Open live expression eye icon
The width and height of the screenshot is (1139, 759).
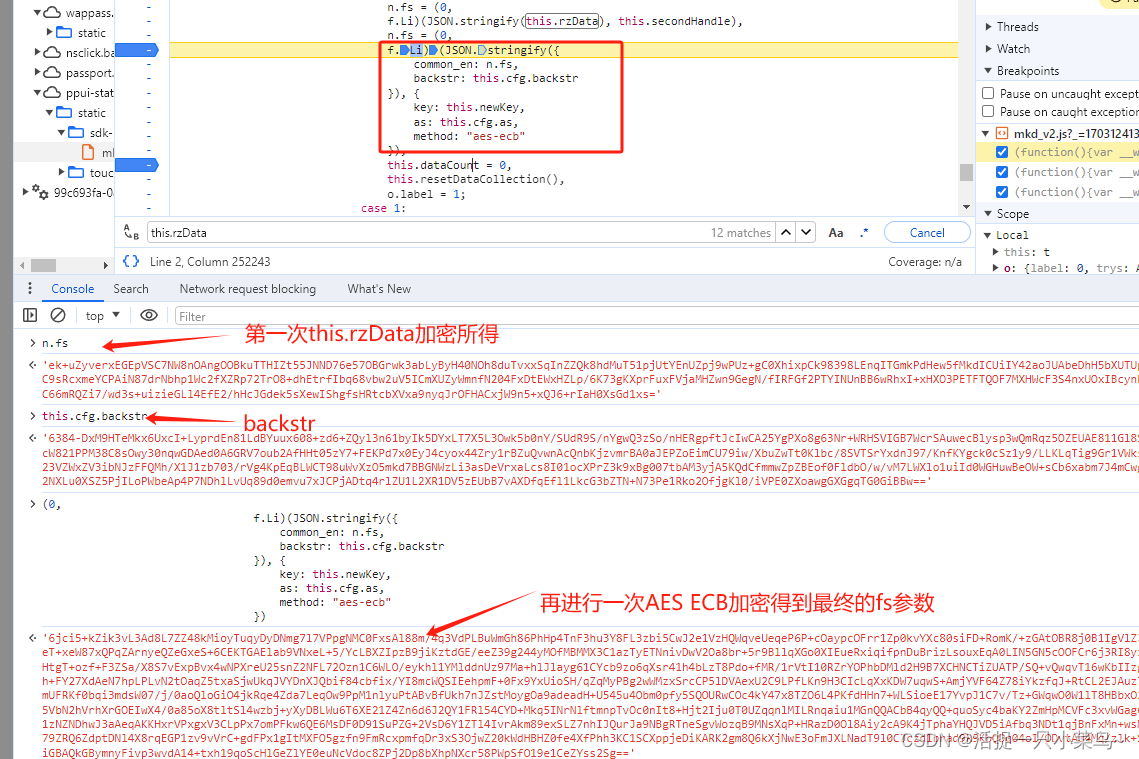(x=149, y=315)
